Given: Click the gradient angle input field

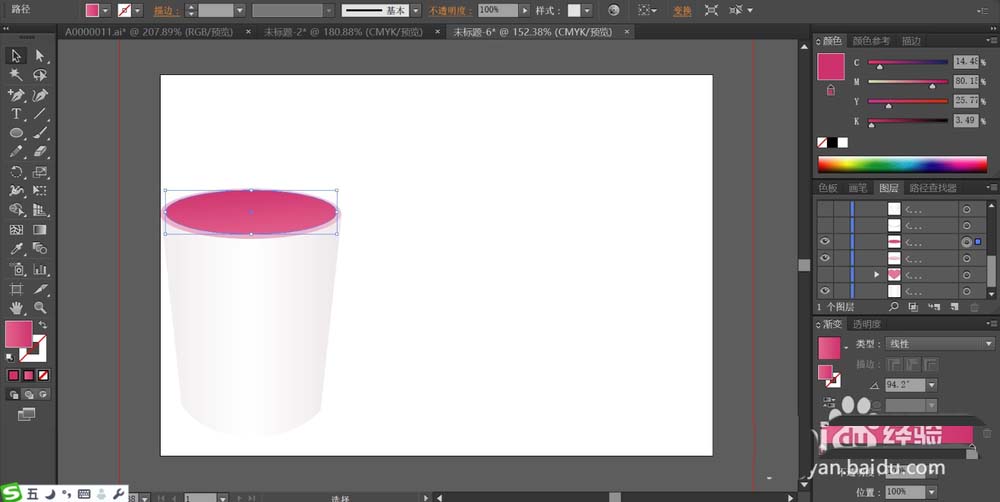Looking at the screenshot, I should (904, 384).
